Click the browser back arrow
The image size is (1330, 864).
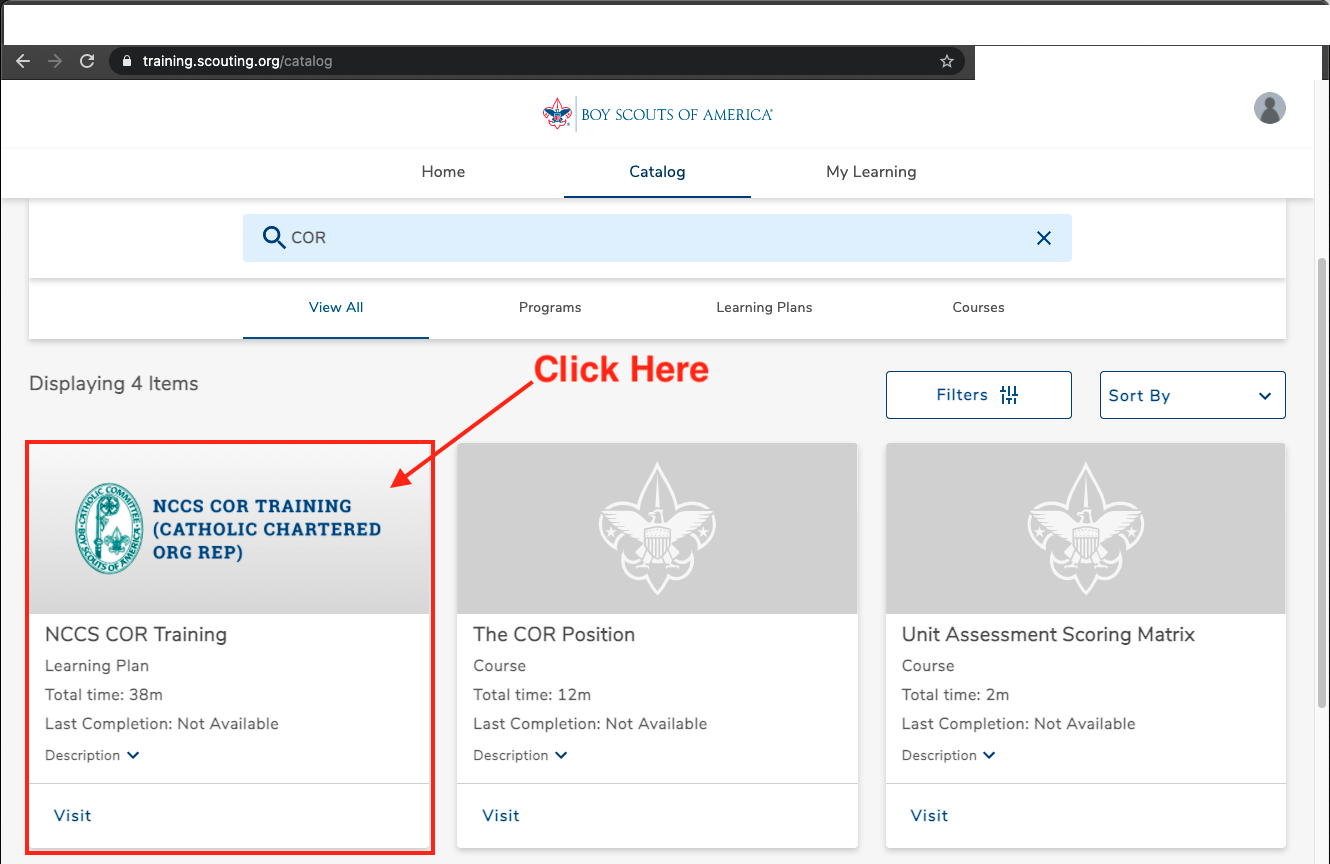[23, 61]
